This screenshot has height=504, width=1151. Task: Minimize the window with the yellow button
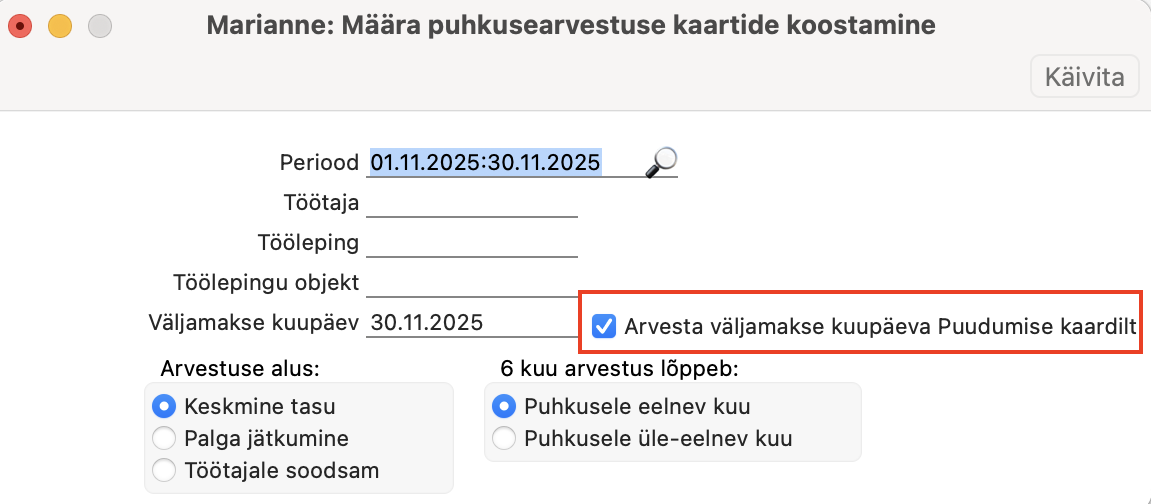coord(59,26)
